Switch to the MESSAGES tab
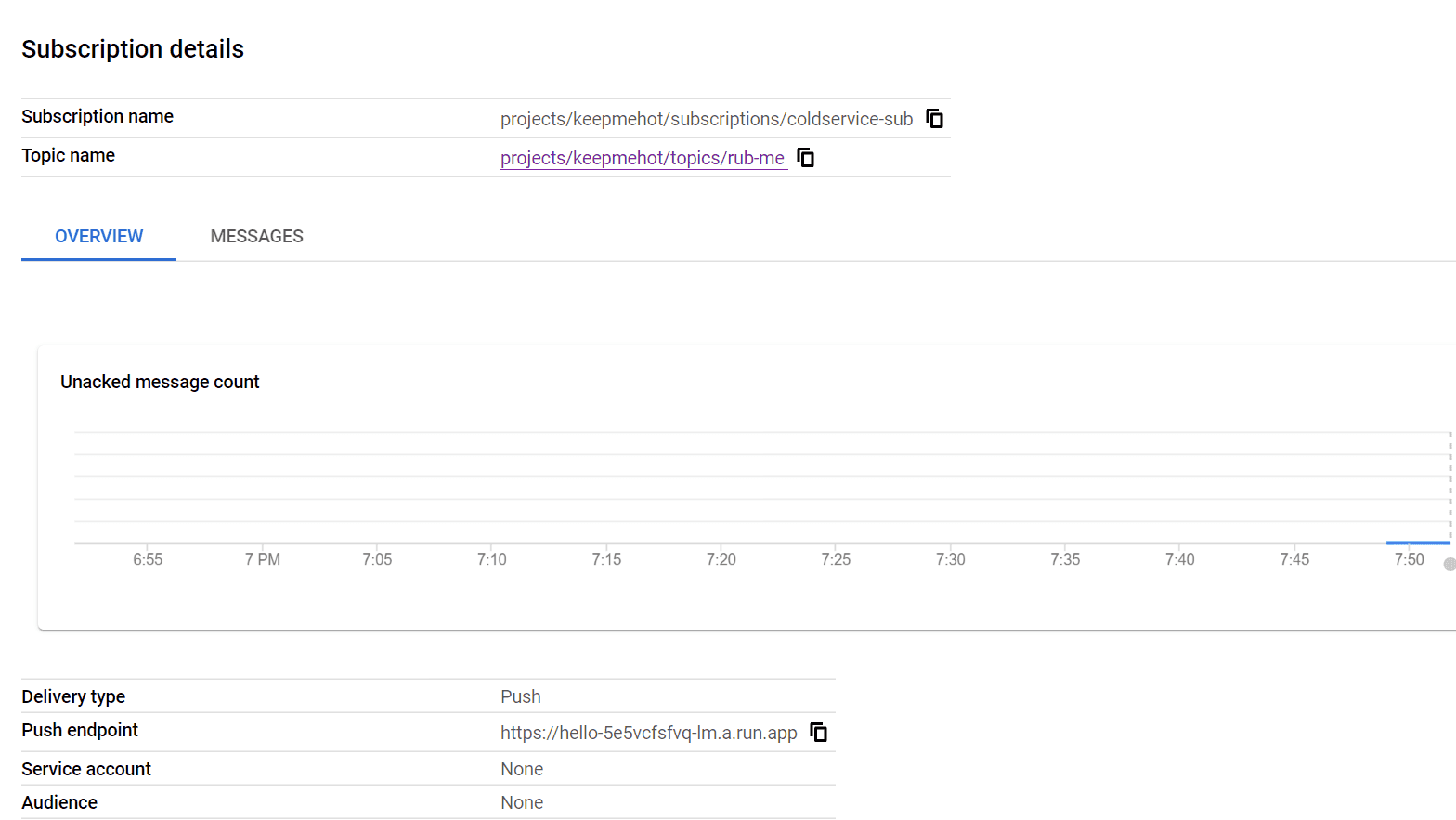Screen dimensions: 1456x820 [256, 236]
